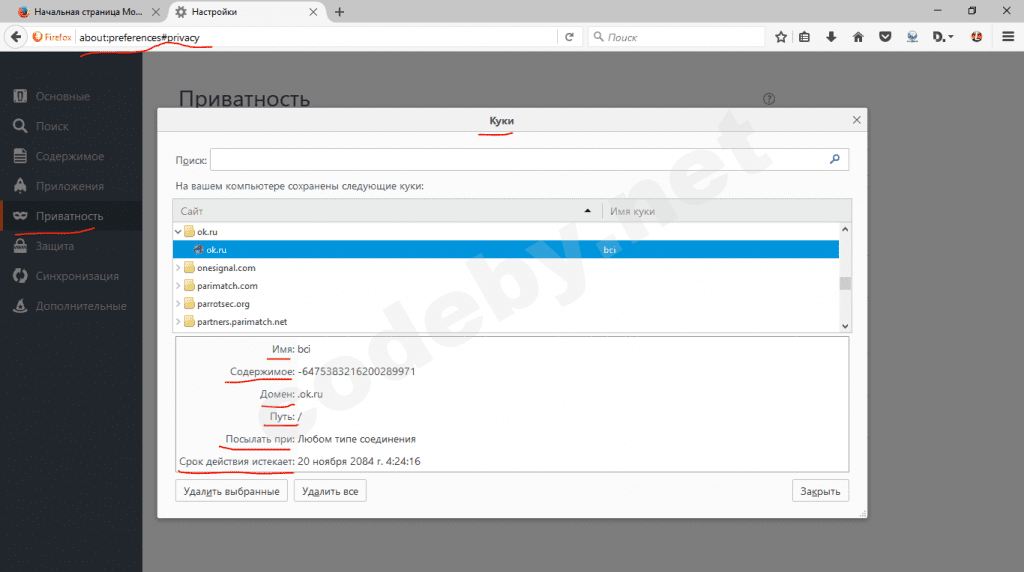Bookmark this page with the star icon
Image resolution: width=1024 pixels, height=572 pixels.
(780, 37)
